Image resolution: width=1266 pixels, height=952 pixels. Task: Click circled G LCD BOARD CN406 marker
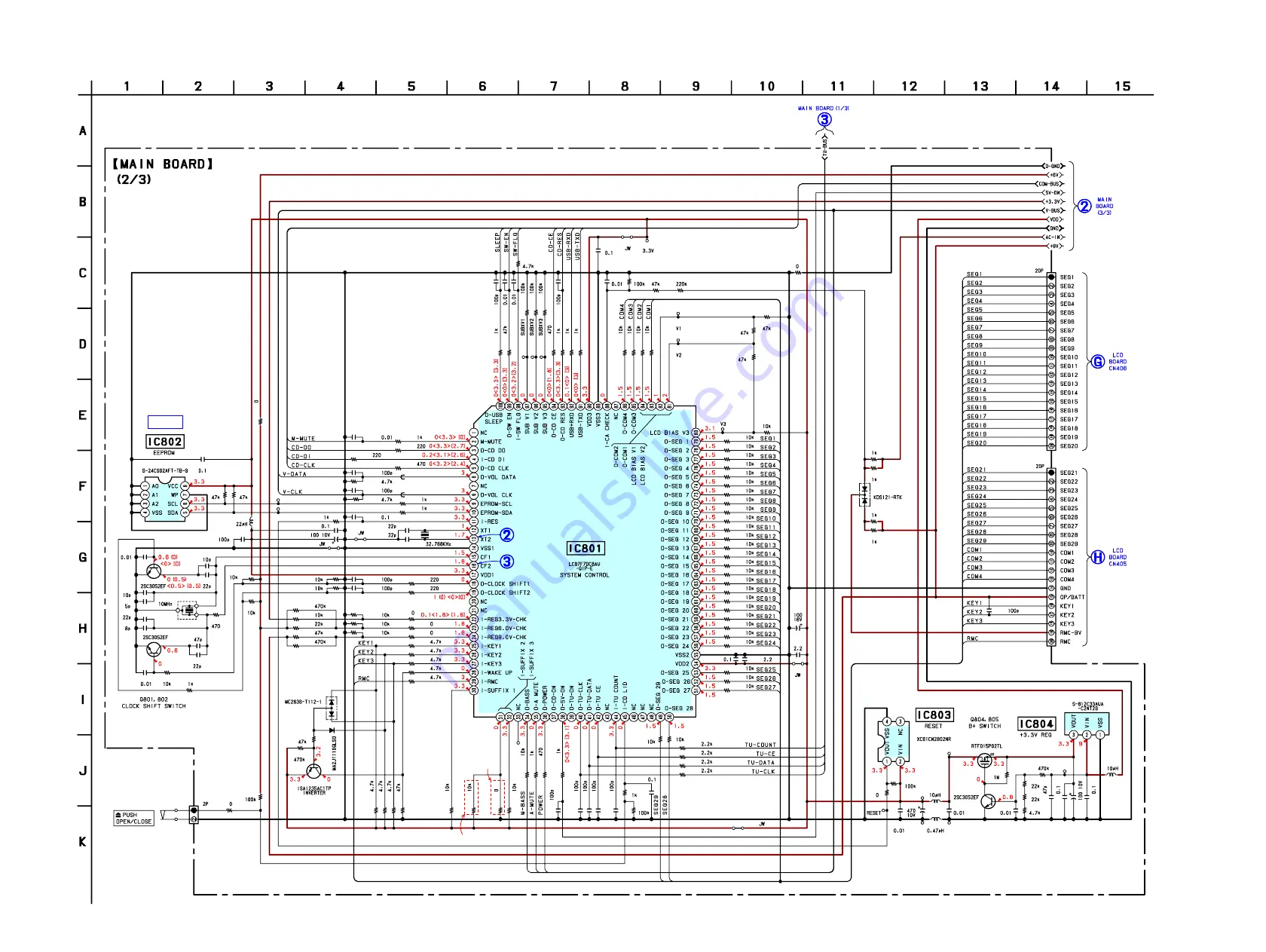[1099, 362]
